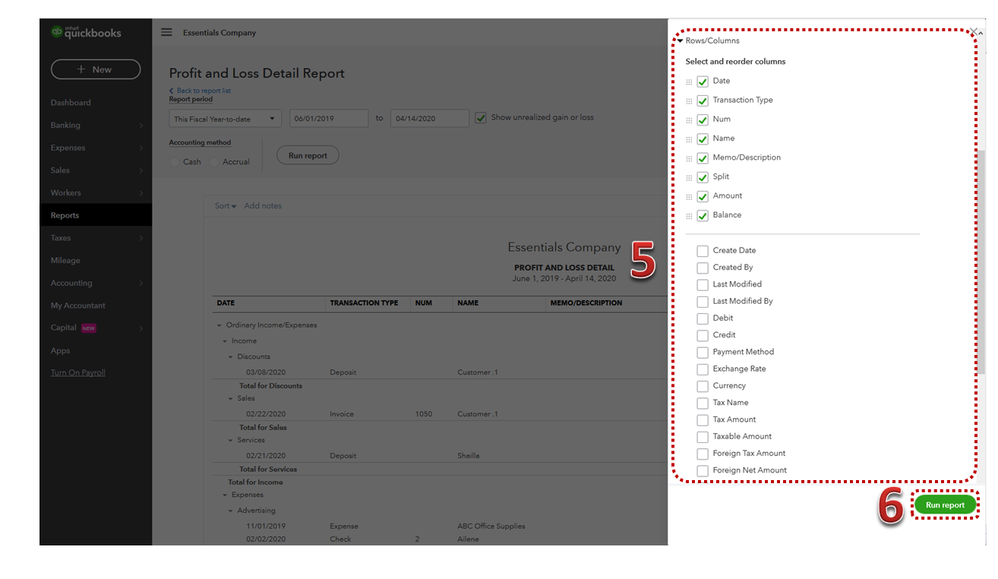The height and width of the screenshot is (579, 998).
Task: Enable the Exchange Rate column checkbox
Action: [703, 369]
